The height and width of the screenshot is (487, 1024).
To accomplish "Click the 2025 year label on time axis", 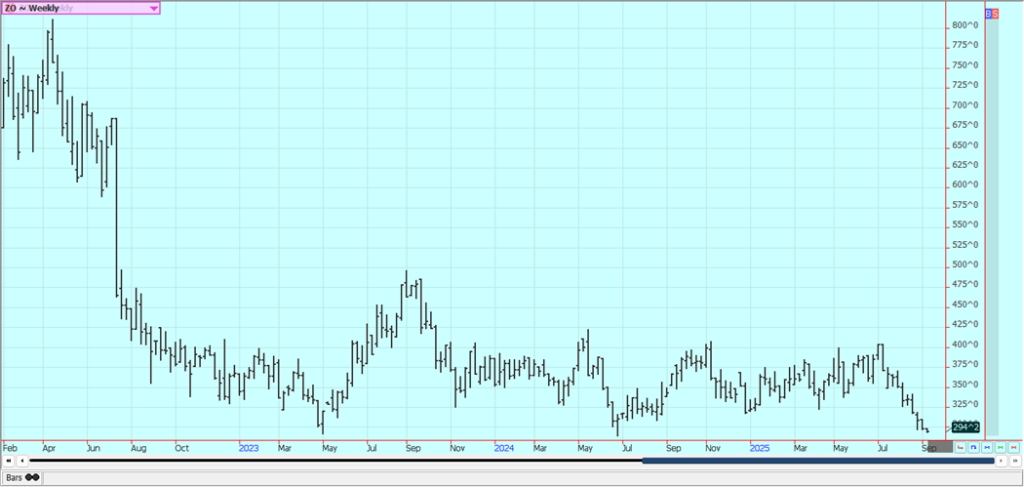I will pos(760,449).
